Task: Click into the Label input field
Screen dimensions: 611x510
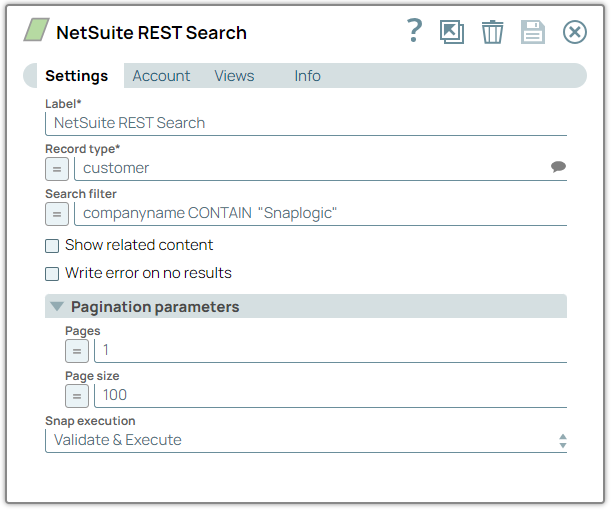Action: click(306, 124)
